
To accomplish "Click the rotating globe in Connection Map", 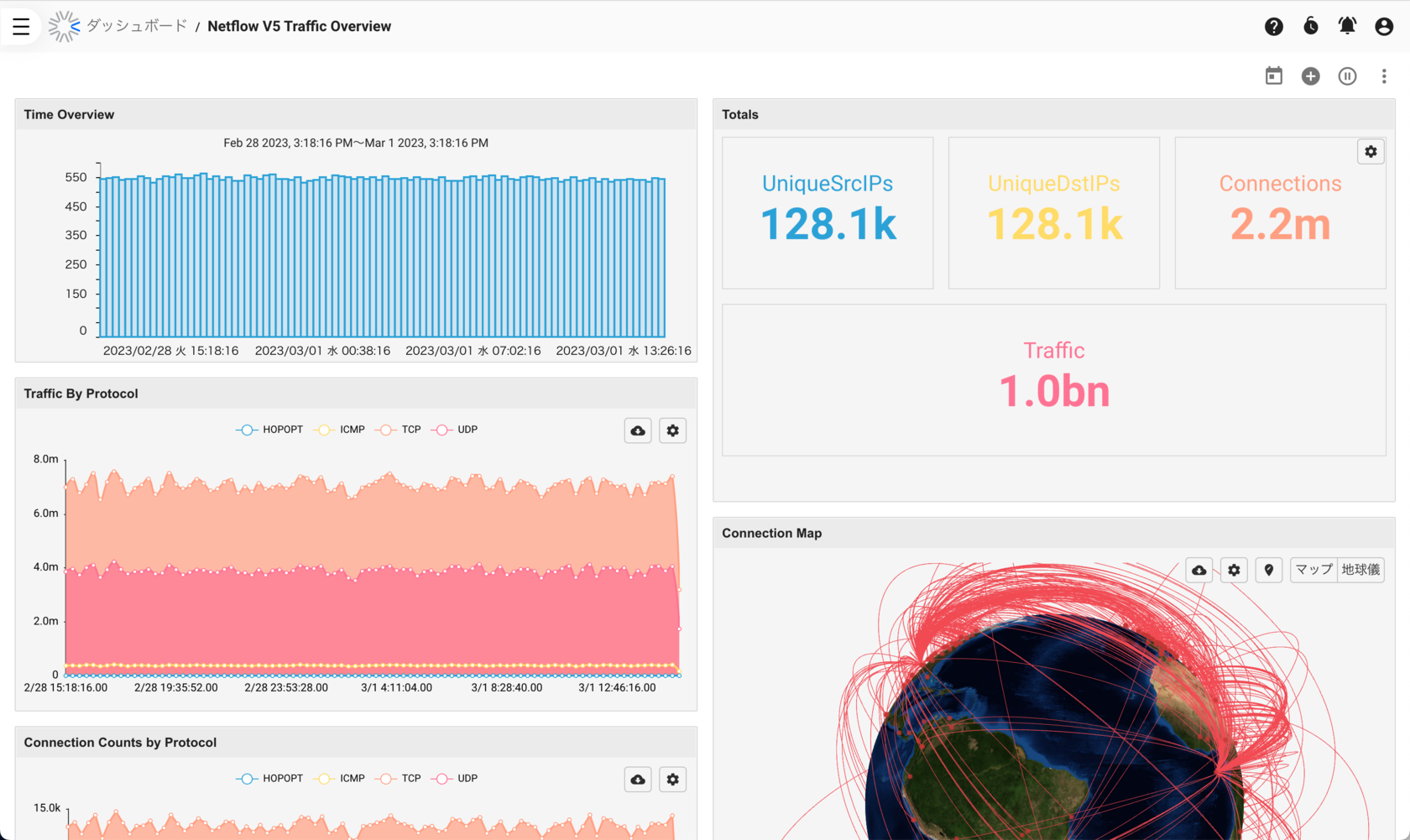I will [x=1054, y=727].
